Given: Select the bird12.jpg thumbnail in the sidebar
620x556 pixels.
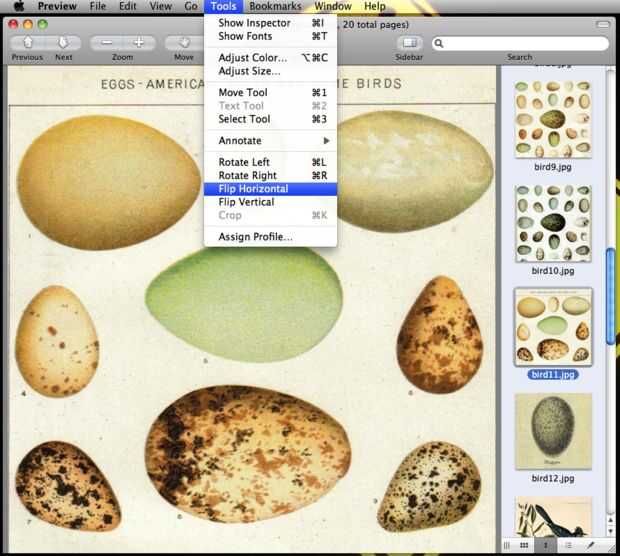Looking at the screenshot, I should (553, 431).
